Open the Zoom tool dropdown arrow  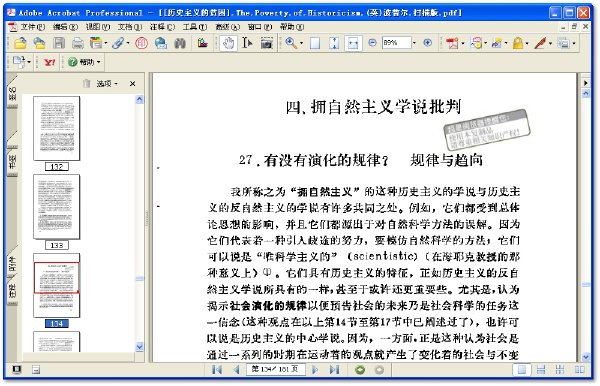click(301, 43)
